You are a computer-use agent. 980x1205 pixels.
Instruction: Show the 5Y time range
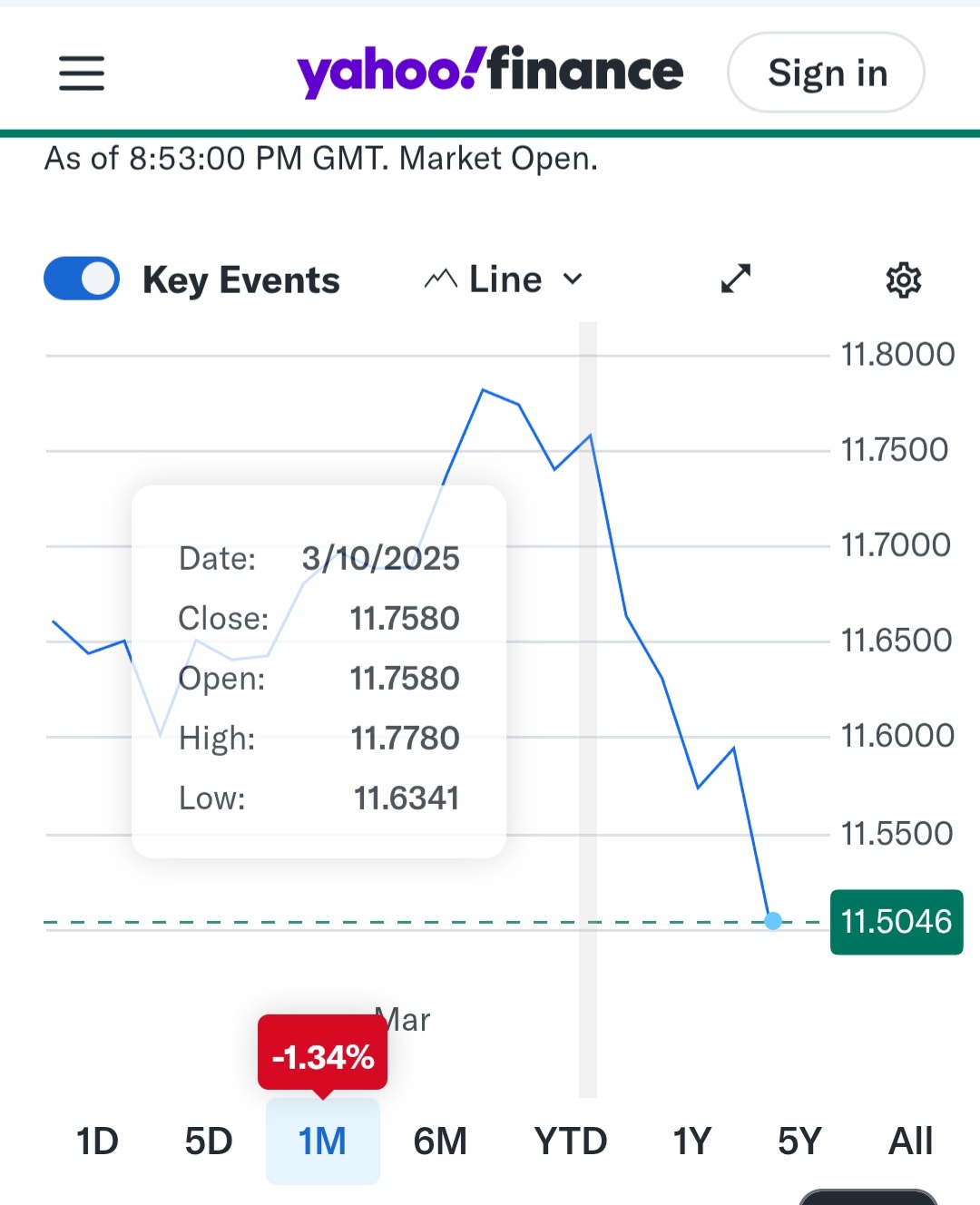(799, 1141)
